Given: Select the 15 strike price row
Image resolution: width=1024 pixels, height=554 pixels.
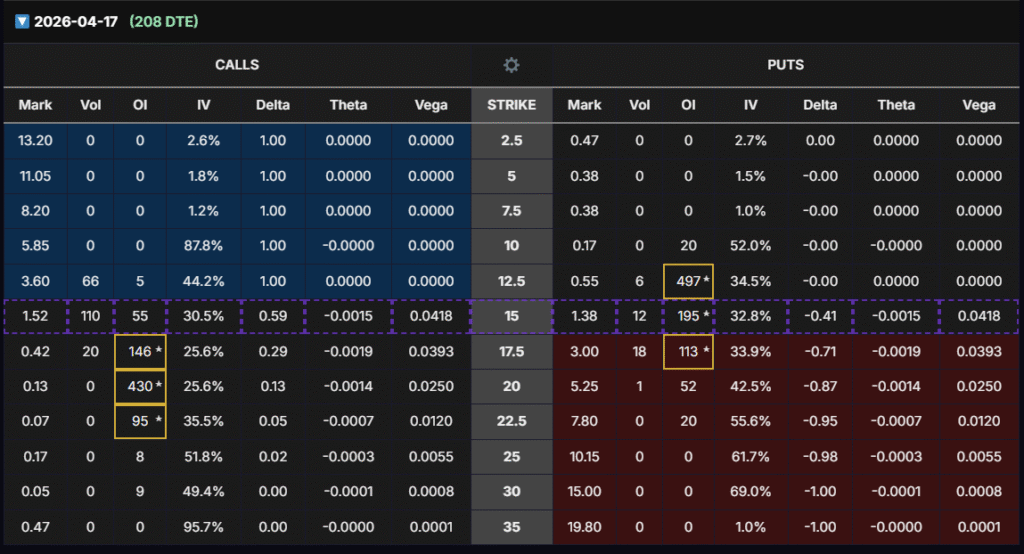Looking at the screenshot, I should (x=511, y=317).
